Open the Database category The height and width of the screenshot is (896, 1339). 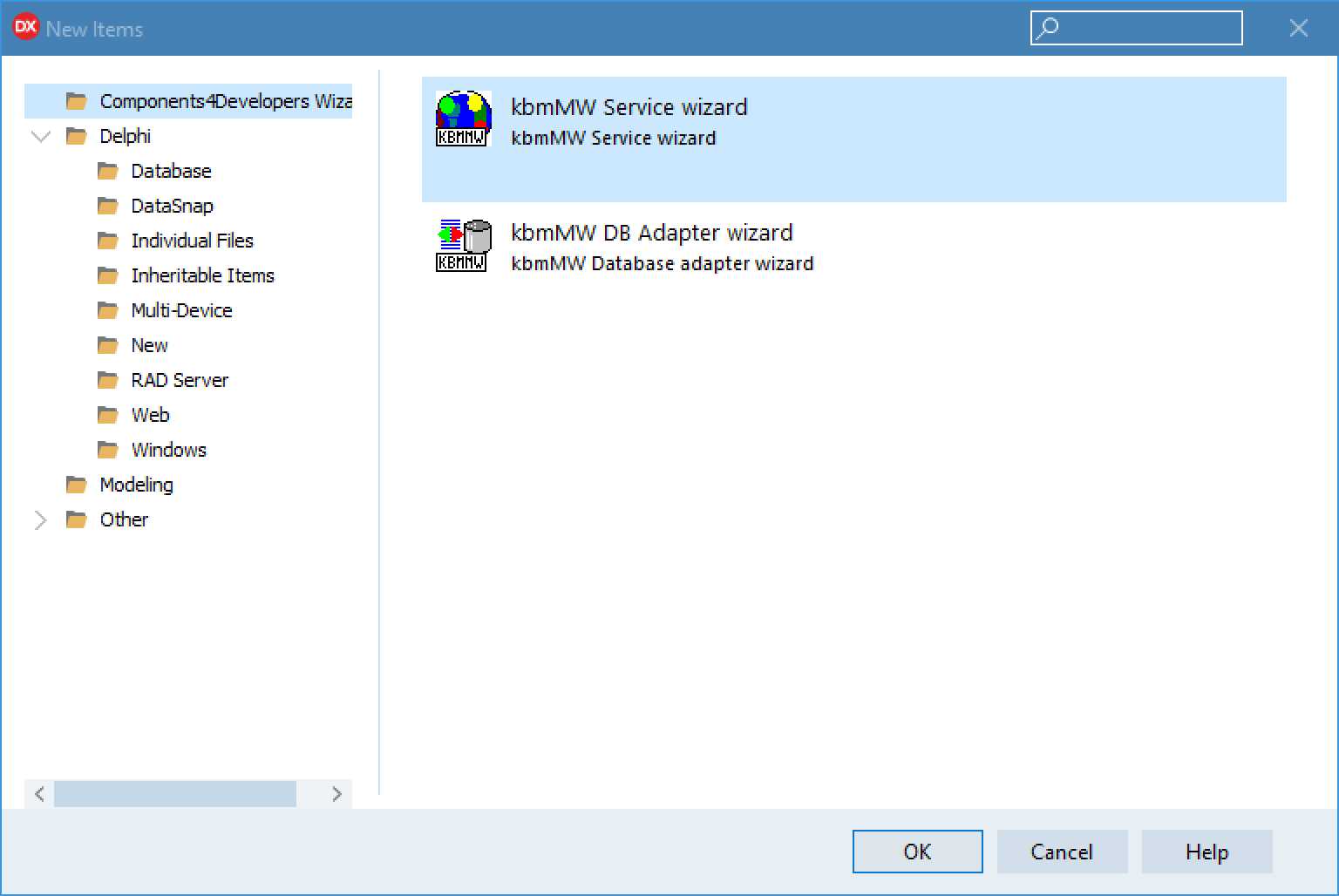171,171
